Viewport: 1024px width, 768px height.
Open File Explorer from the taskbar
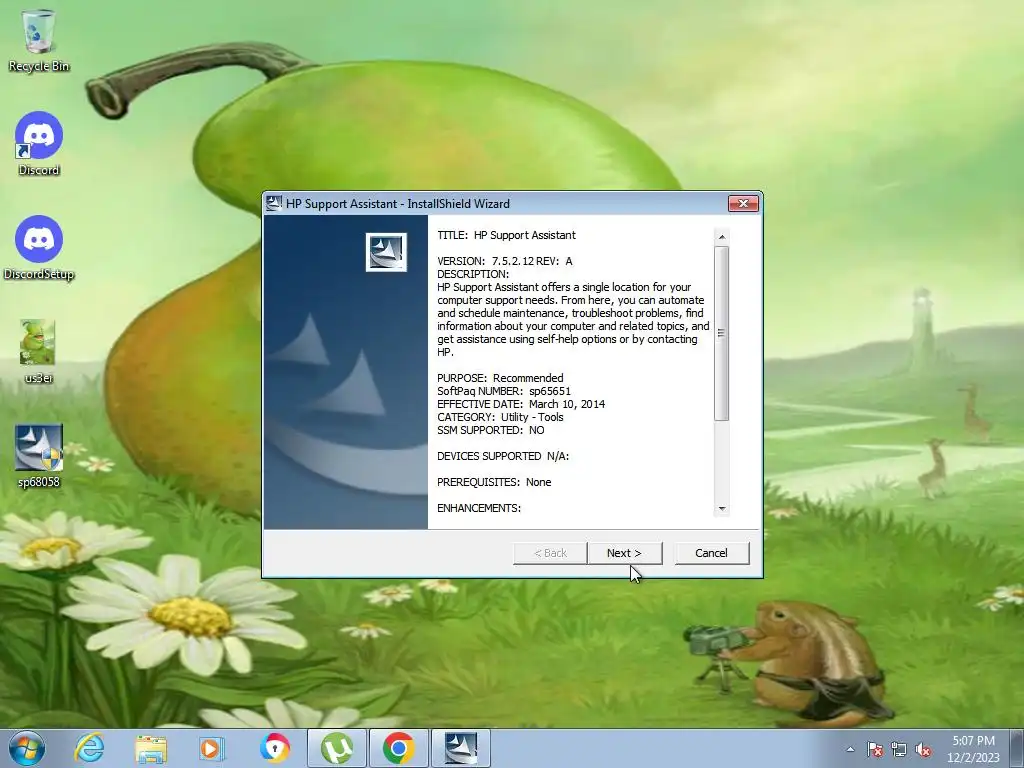point(151,748)
